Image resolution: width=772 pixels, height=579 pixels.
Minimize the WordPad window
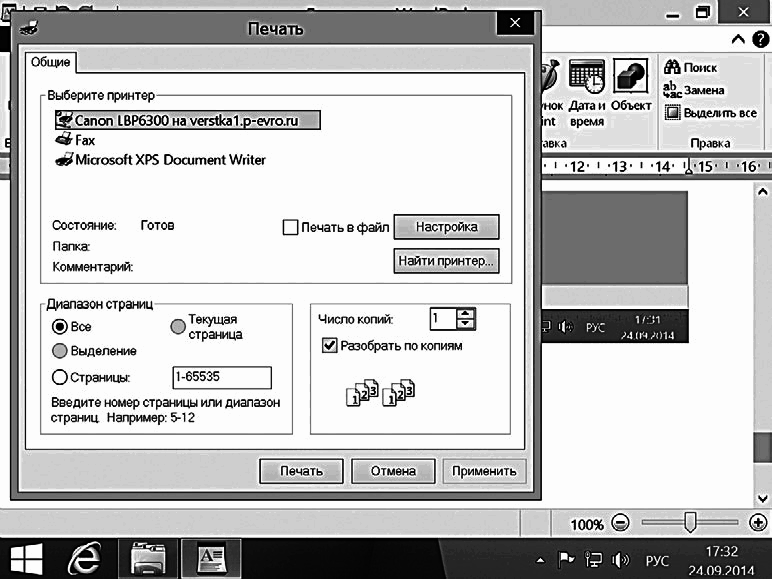coord(673,14)
